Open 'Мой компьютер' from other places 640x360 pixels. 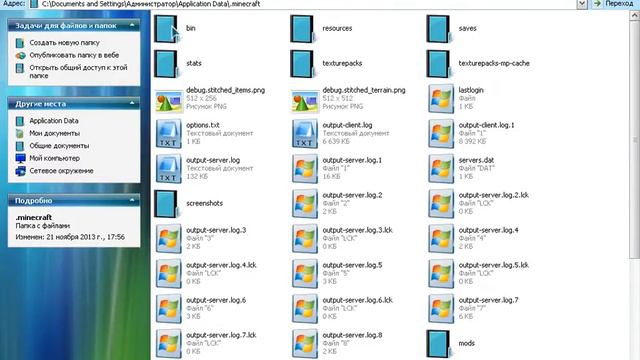click(55, 158)
